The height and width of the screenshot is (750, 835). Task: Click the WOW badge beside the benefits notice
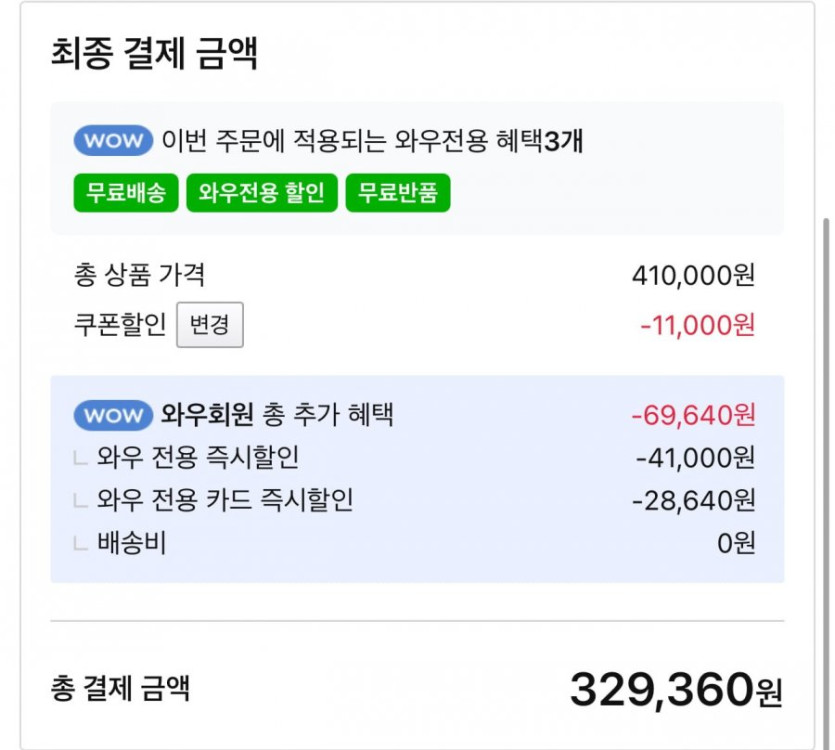112,141
